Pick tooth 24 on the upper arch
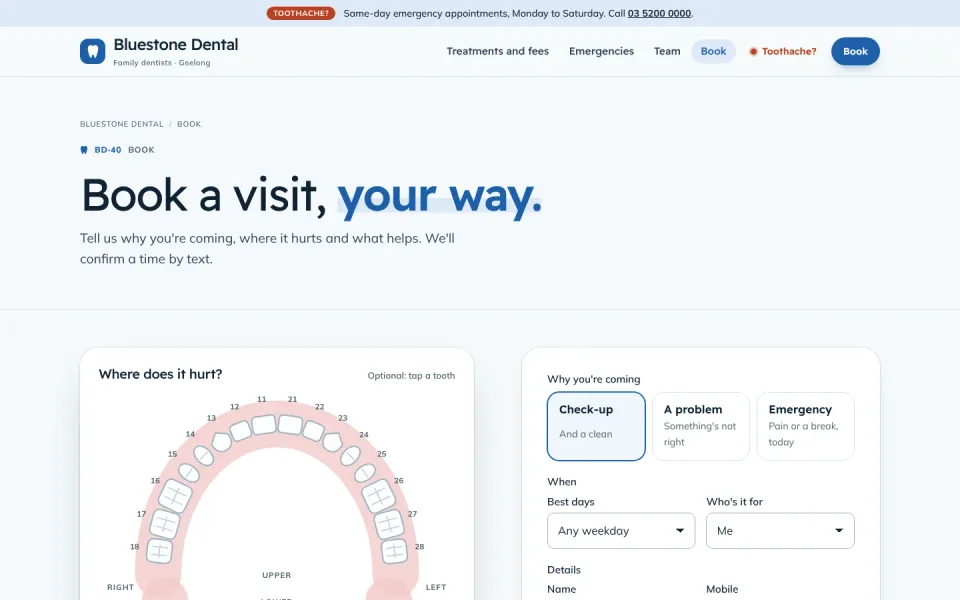960x600 pixels. (x=350, y=456)
